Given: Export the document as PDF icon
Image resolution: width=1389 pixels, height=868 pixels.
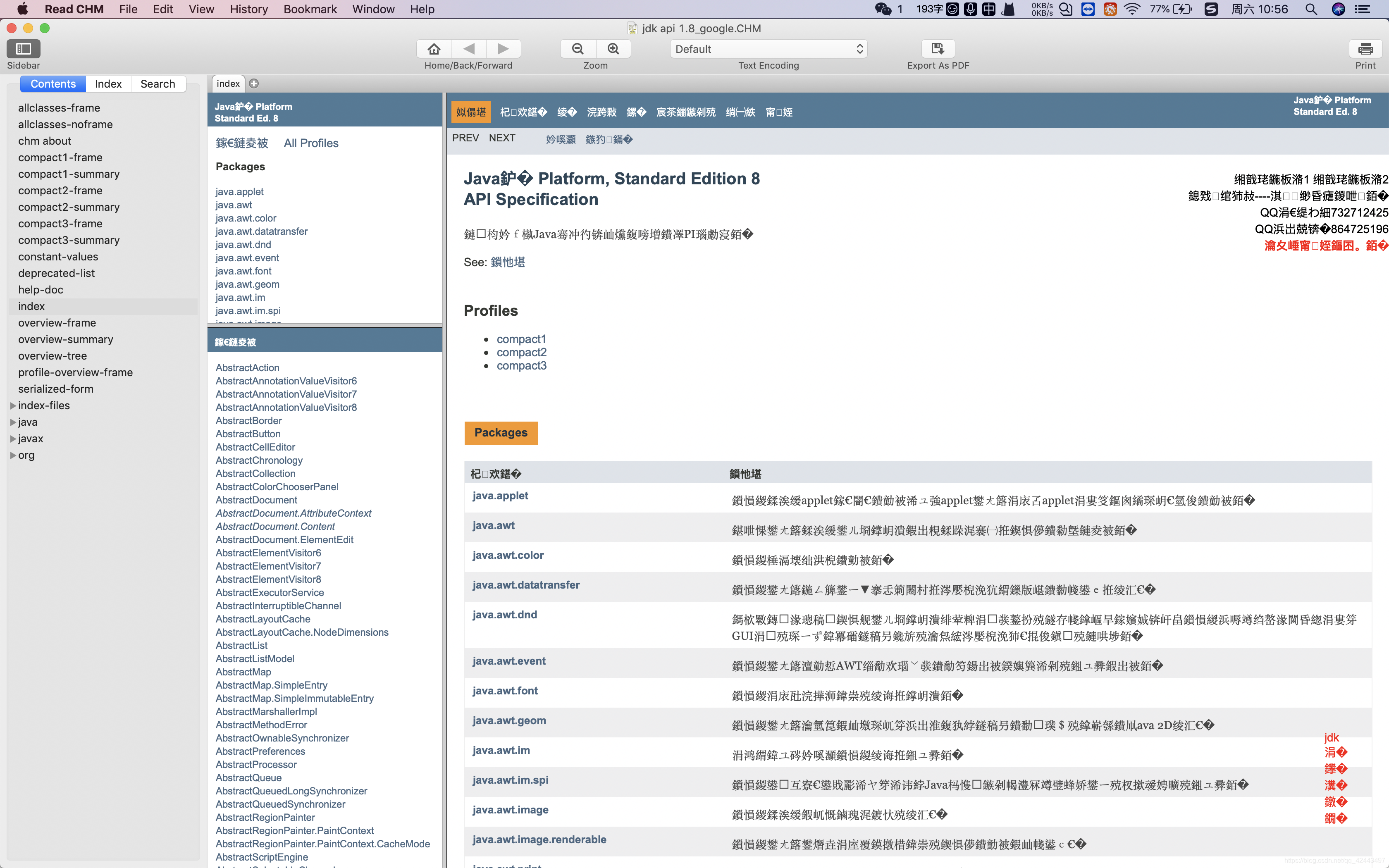Looking at the screenshot, I should [x=938, y=49].
